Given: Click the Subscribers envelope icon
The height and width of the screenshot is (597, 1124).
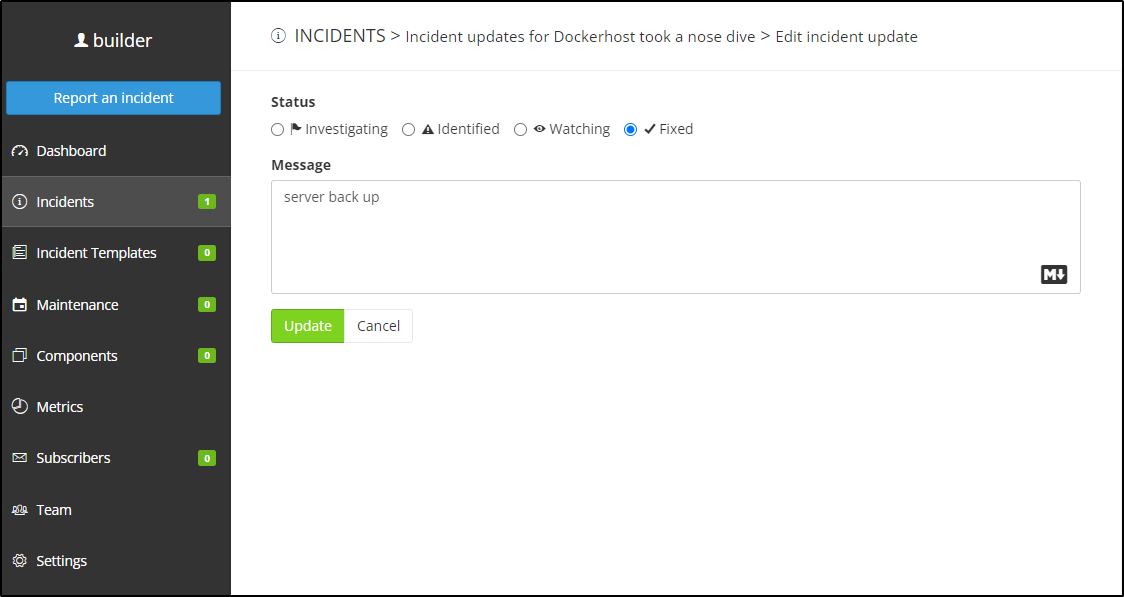Looking at the screenshot, I should [20, 458].
